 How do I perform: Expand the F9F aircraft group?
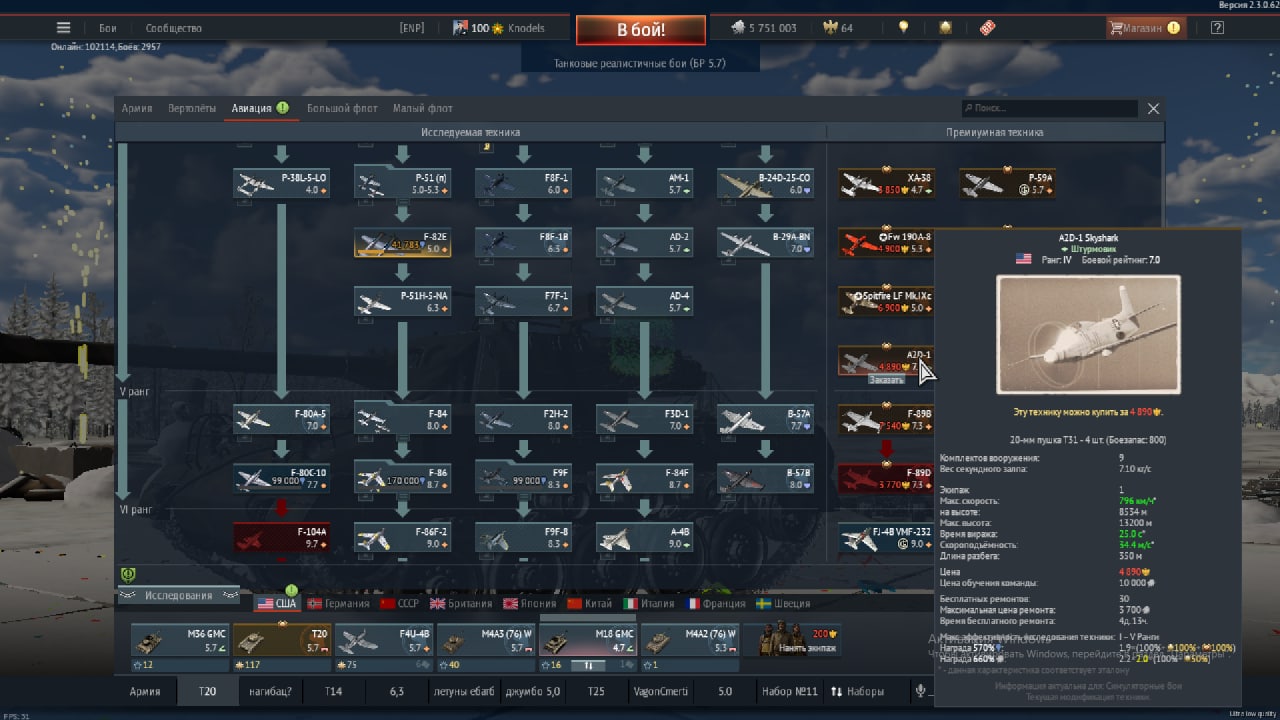click(x=523, y=478)
